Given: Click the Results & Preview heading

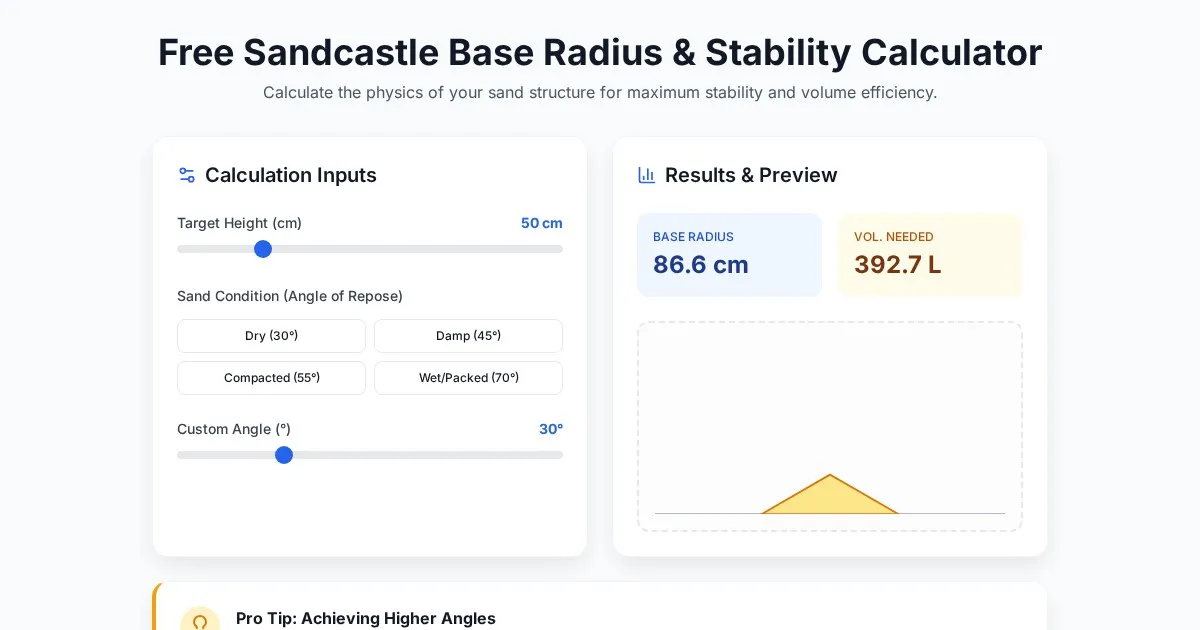Looking at the screenshot, I should point(751,175).
